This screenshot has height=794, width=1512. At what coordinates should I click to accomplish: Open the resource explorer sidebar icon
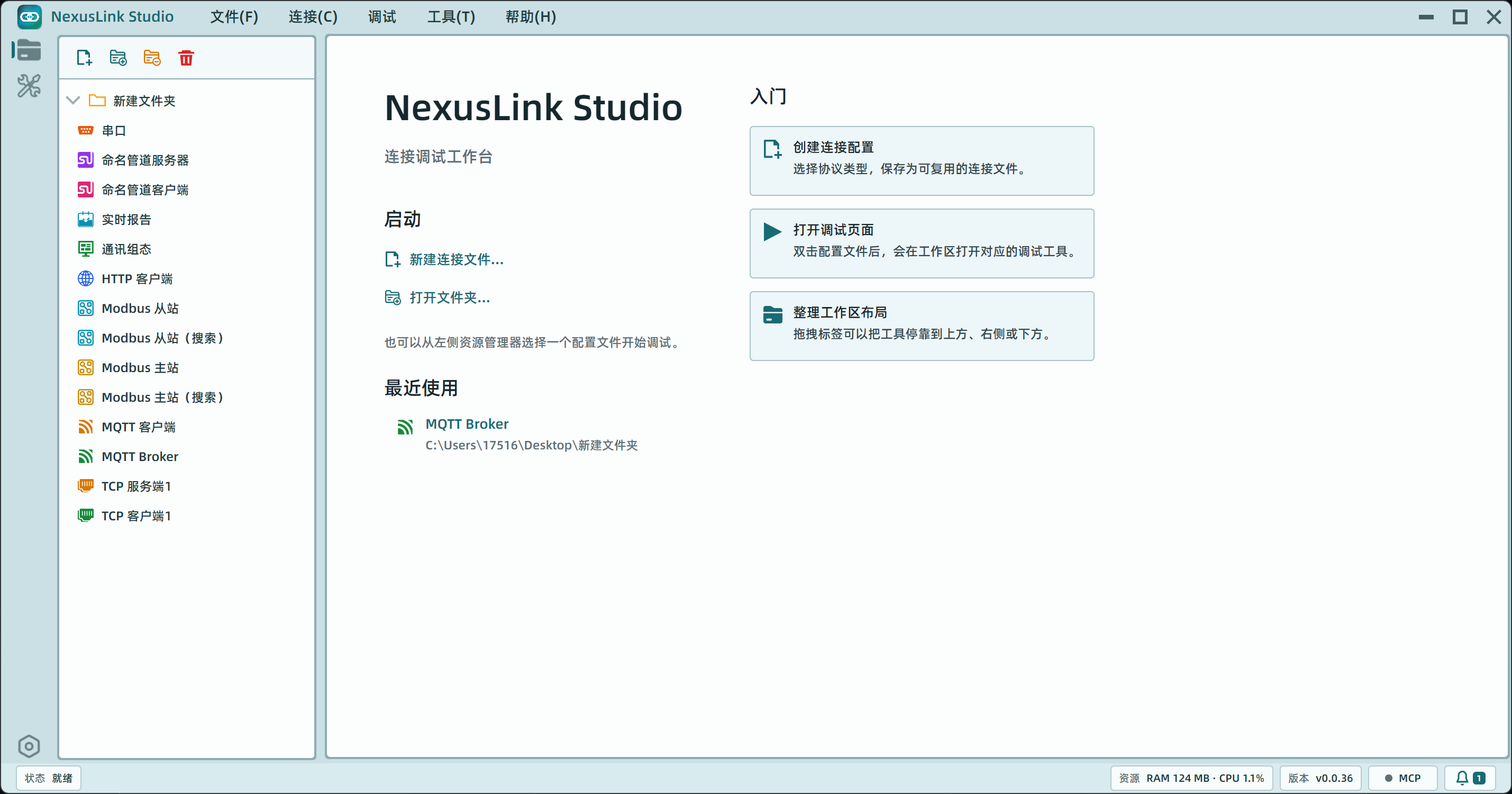click(28, 50)
